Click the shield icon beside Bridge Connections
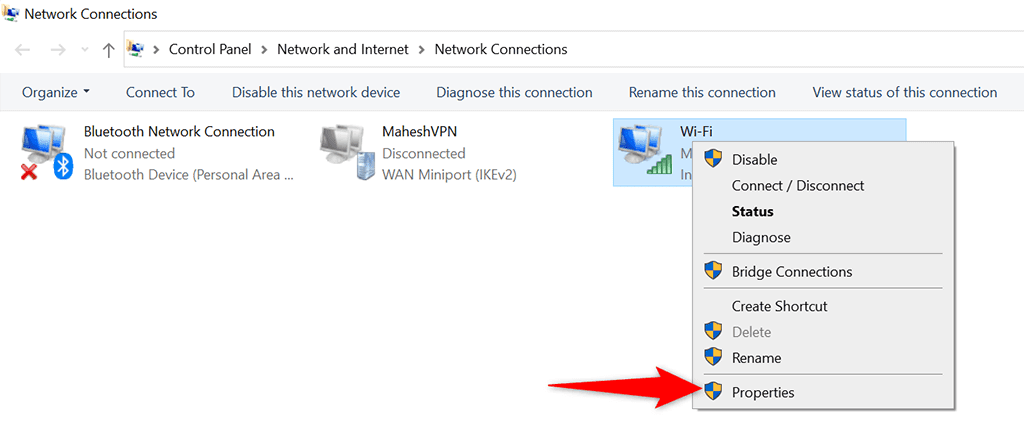 (713, 271)
